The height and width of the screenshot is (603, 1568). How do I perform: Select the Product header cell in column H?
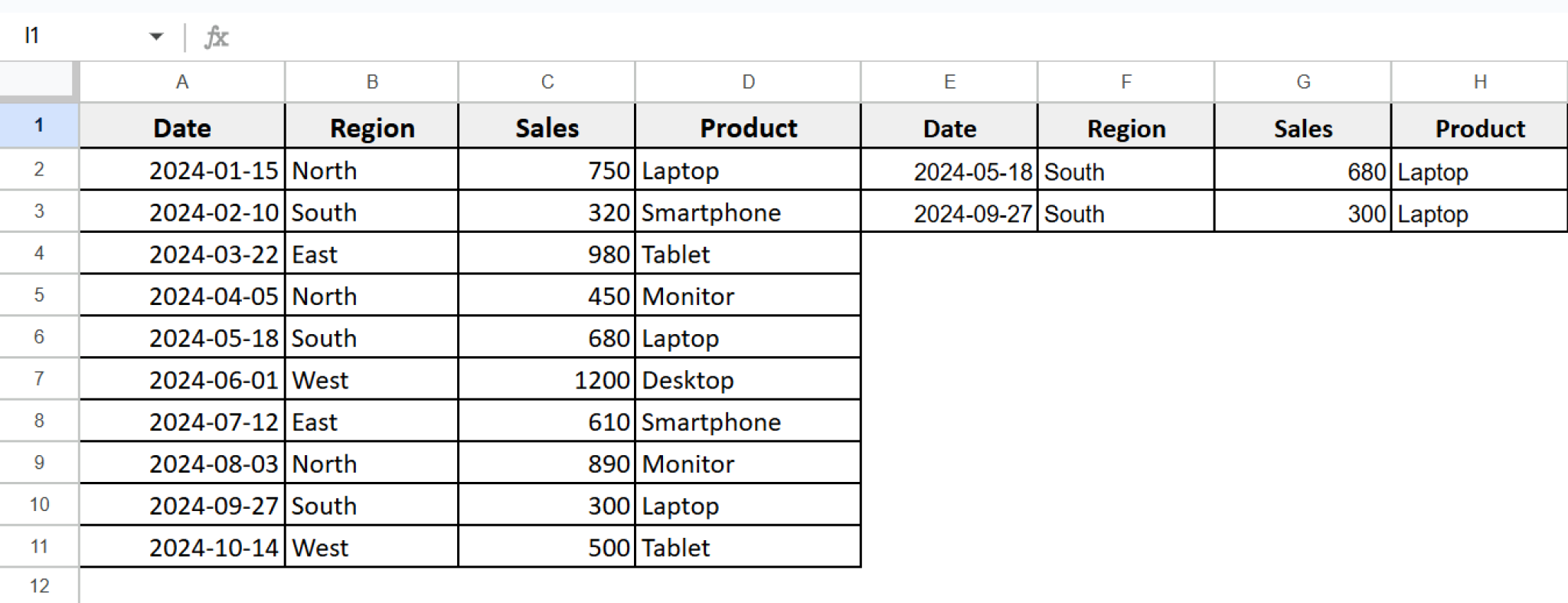pos(1479,127)
